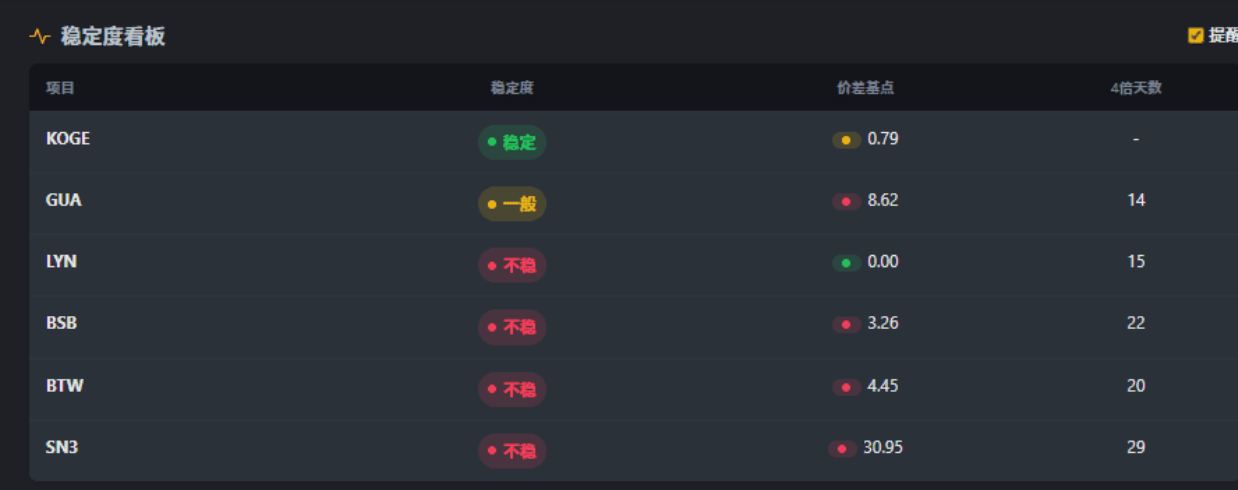Click the red dot indicator beside 8.62
Image resolution: width=1238 pixels, height=490 pixels.
pos(846,202)
